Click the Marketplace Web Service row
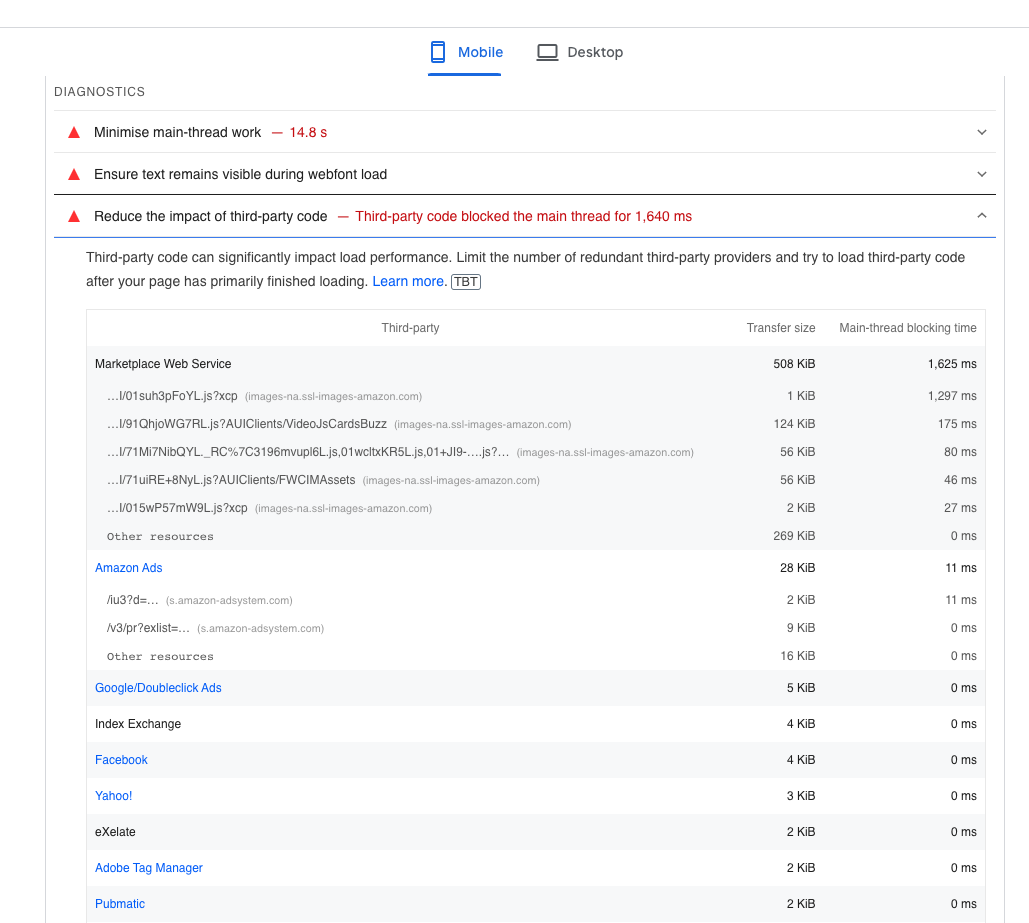1029x923 pixels. [x=536, y=364]
